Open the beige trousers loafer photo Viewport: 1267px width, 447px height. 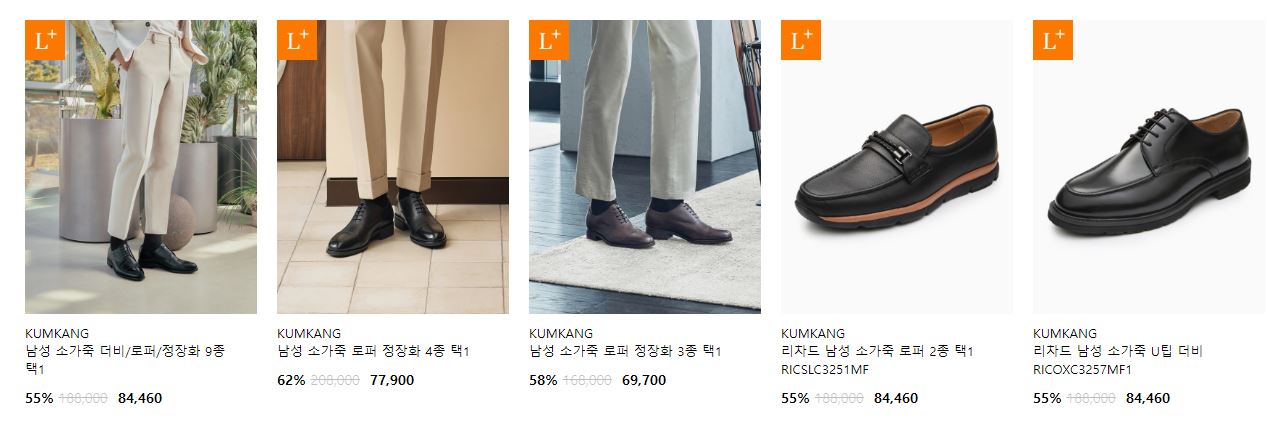(x=393, y=167)
